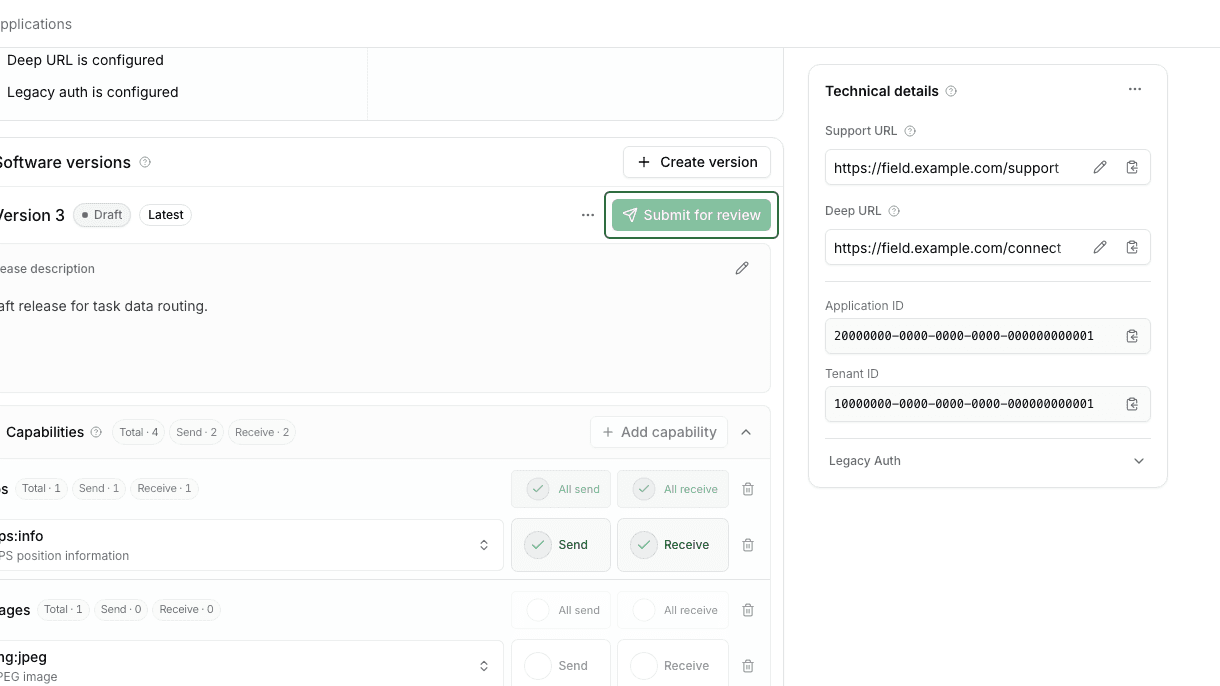Click the Capabilities help icon
1220x686 pixels.
coord(96,432)
